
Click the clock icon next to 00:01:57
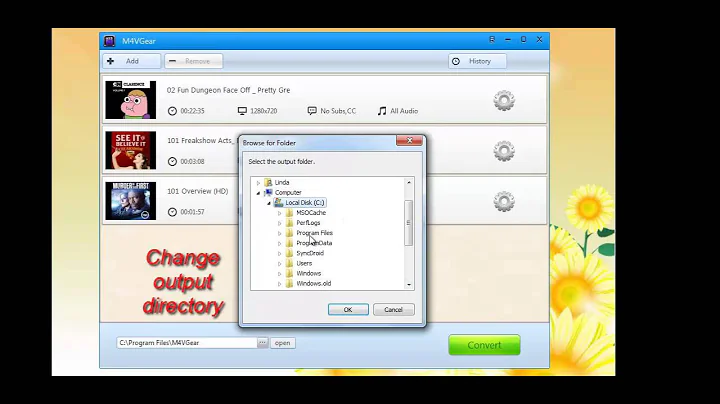coord(172,212)
